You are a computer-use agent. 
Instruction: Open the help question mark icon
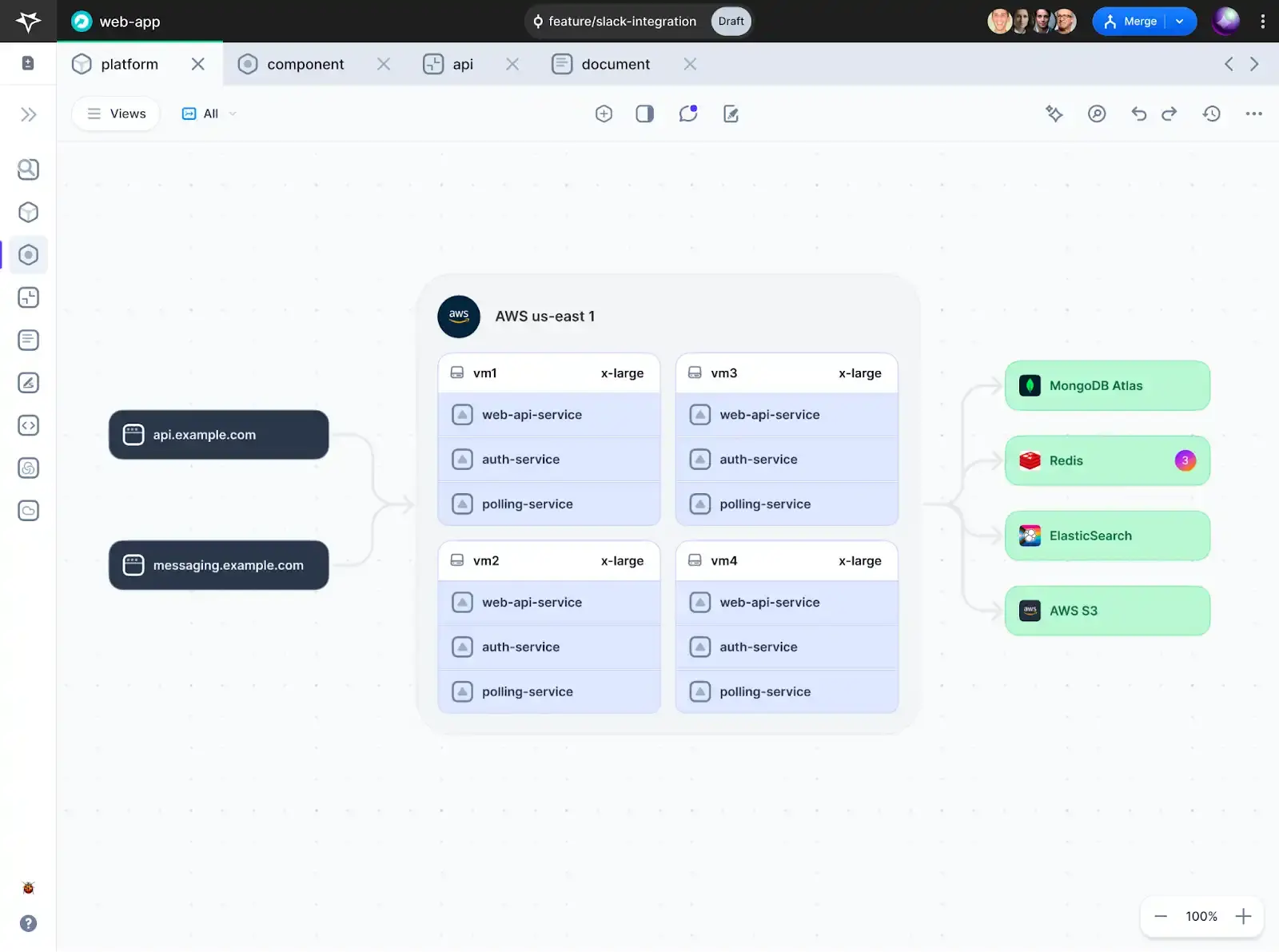click(29, 923)
